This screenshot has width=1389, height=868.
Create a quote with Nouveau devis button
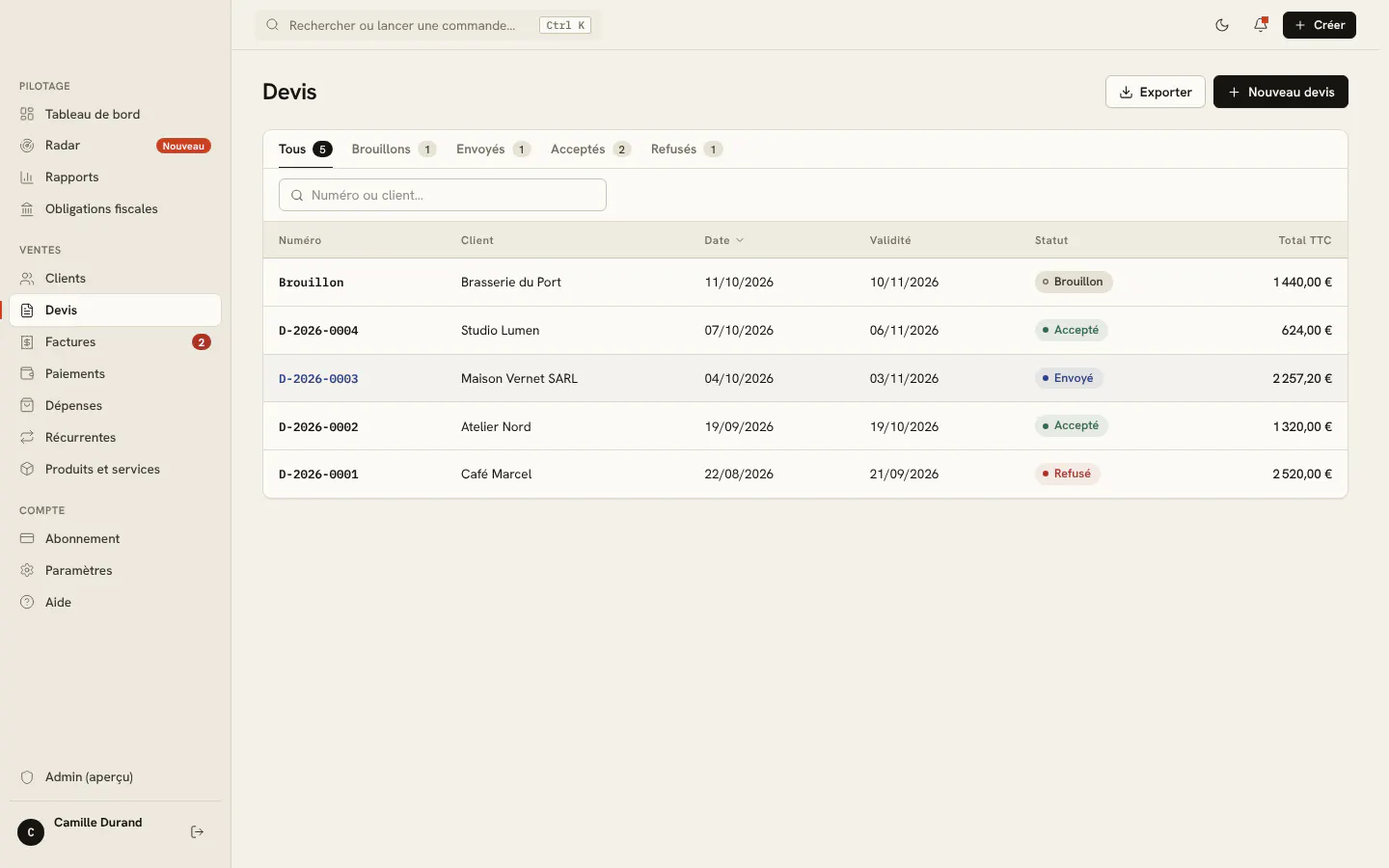pyautogui.click(x=1281, y=92)
